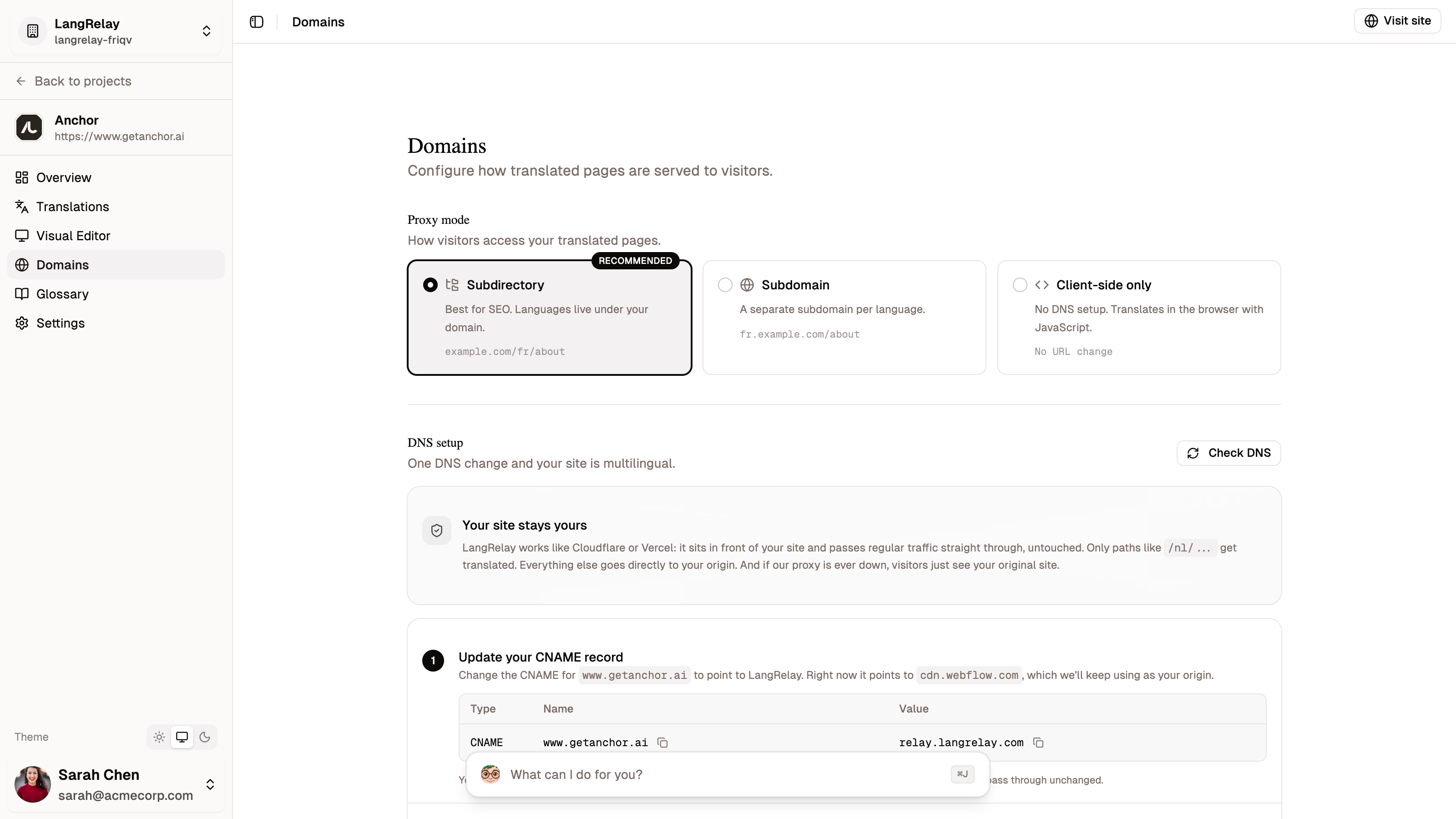The height and width of the screenshot is (819, 1456).
Task: Select the Visual Editor tool
Action: tap(72, 236)
